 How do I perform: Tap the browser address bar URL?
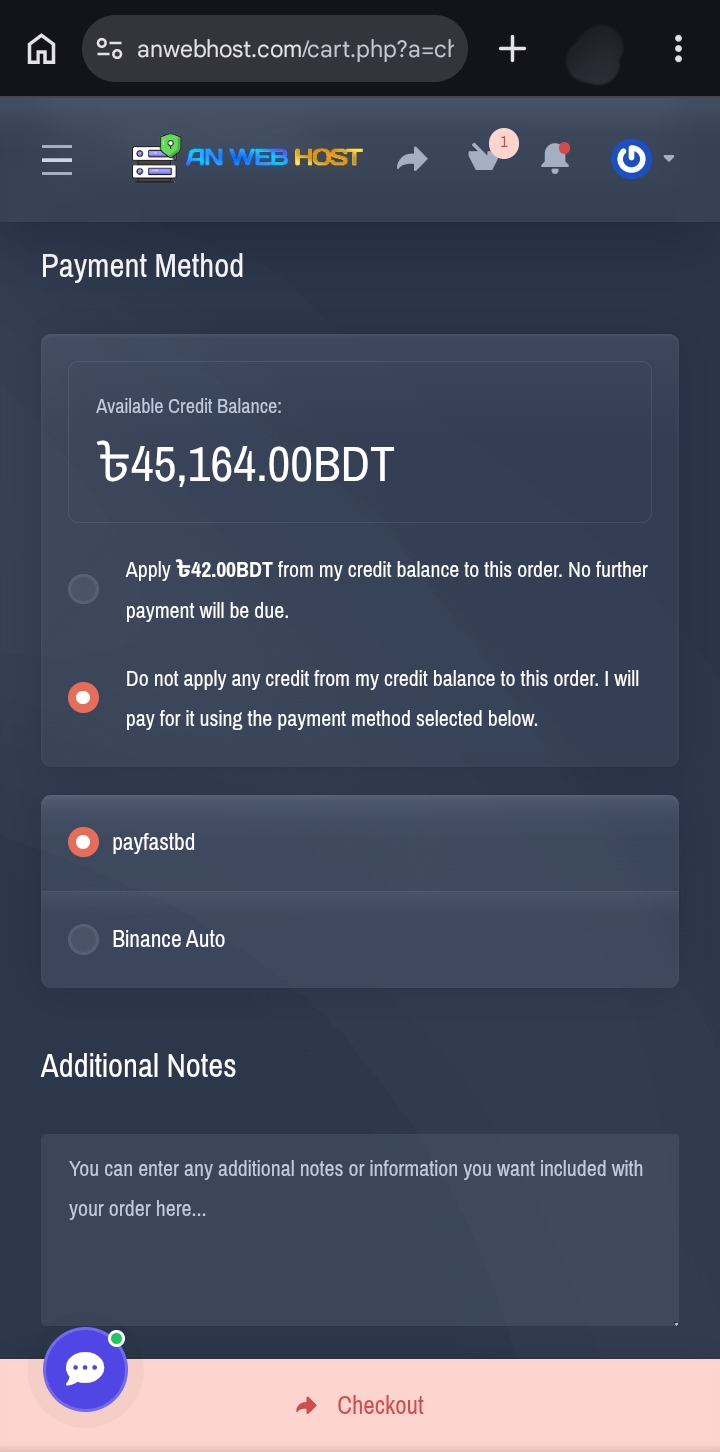point(295,48)
